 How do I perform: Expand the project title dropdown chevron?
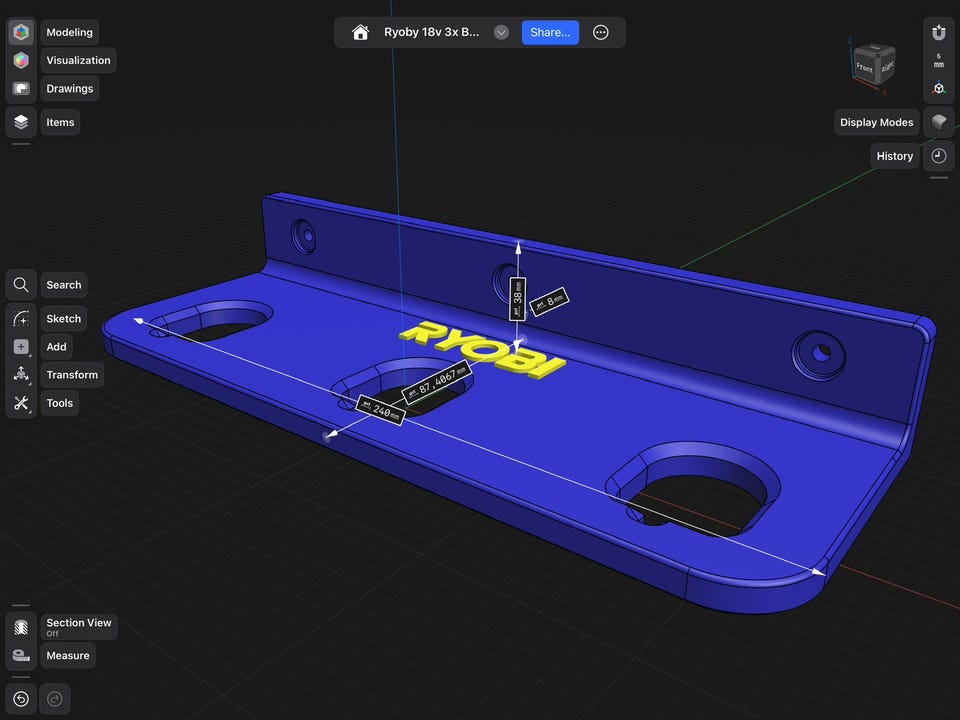[x=501, y=32]
